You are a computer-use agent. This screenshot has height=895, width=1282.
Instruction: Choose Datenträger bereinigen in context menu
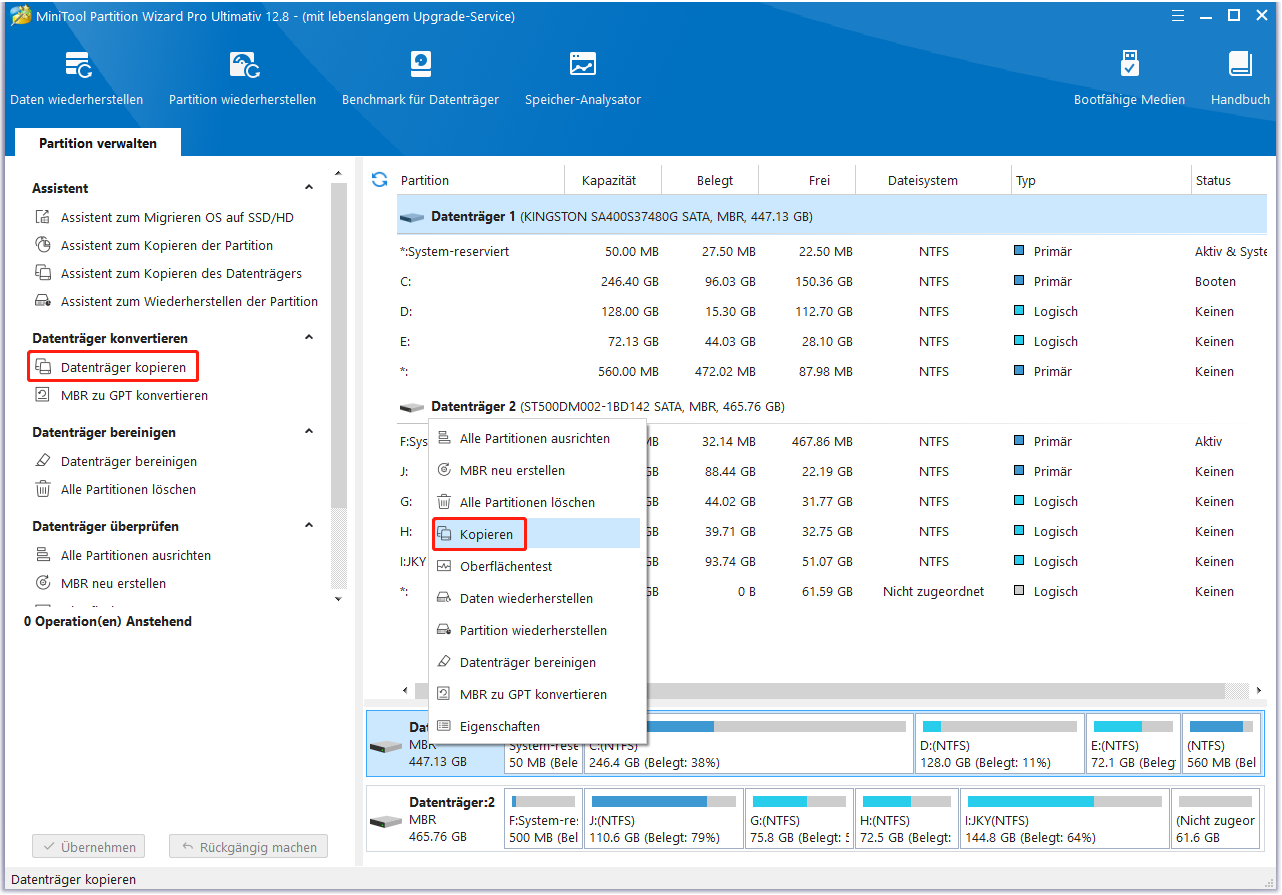(x=538, y=662)
